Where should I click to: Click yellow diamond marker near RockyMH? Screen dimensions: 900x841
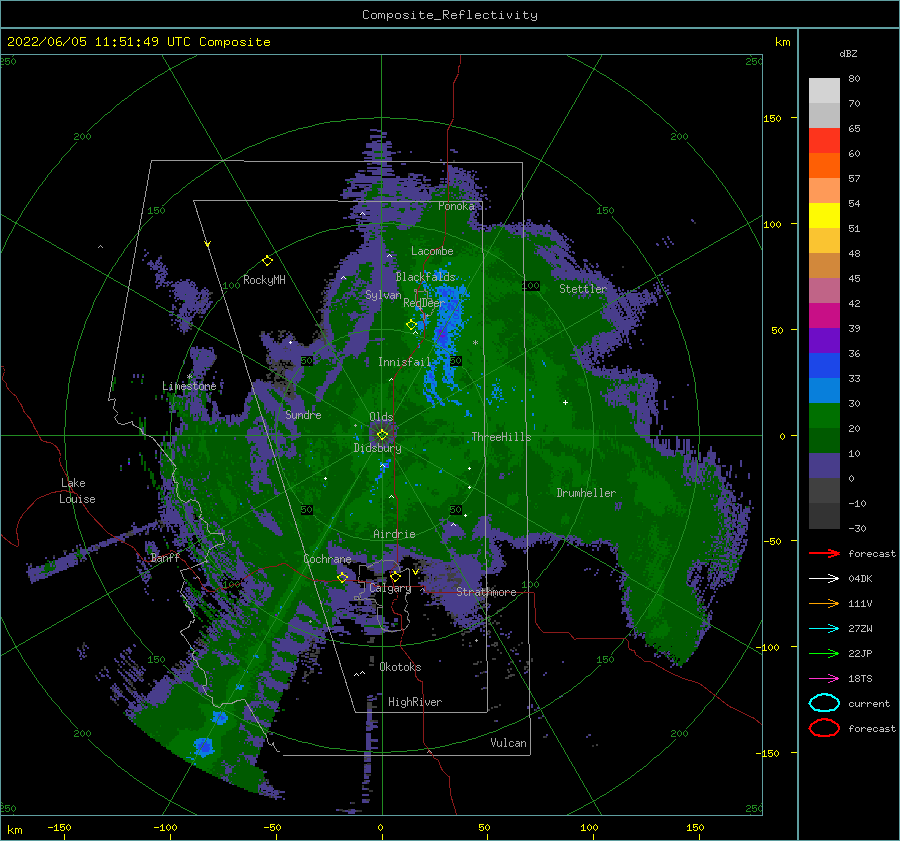pos(267,261)
